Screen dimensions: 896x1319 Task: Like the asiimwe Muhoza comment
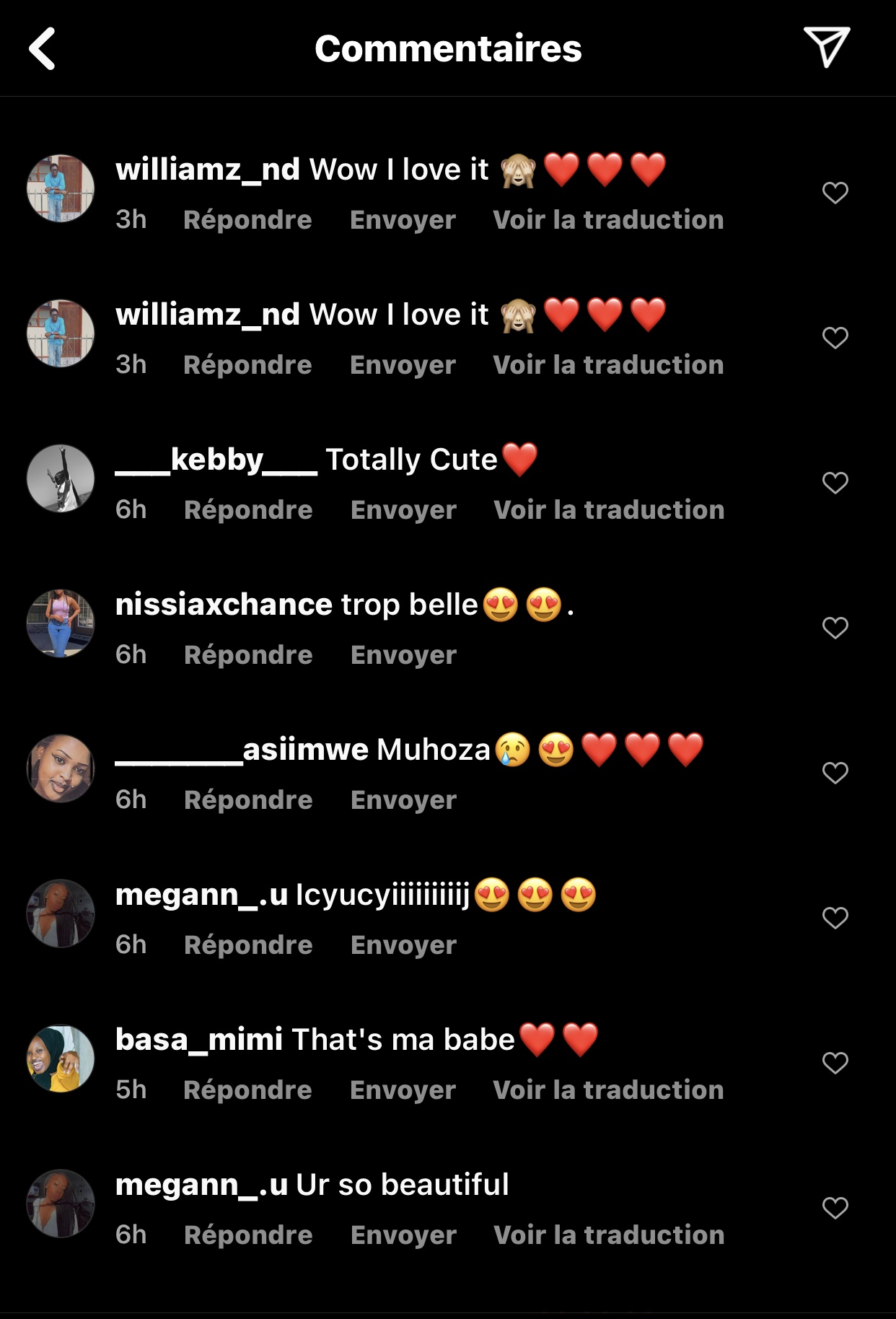pyautogui.click(x=835, y=773)
